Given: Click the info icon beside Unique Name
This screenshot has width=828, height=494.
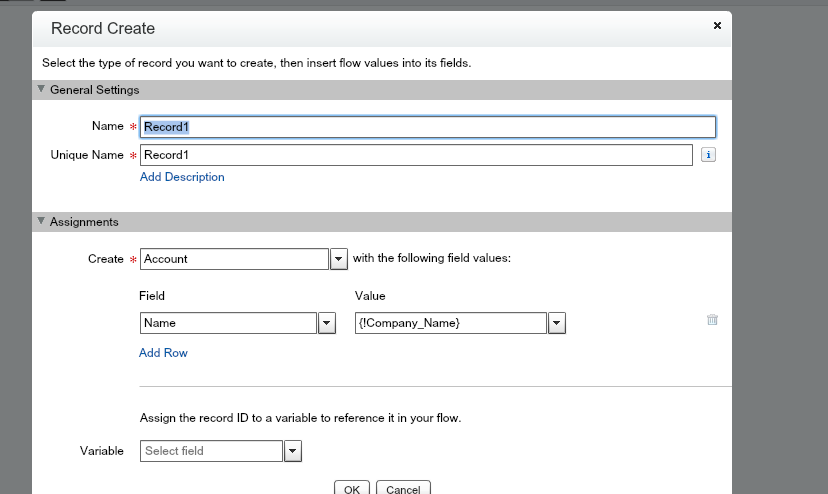Looking at the screenshot, I should pyautogui.click(x=708, y=155).
